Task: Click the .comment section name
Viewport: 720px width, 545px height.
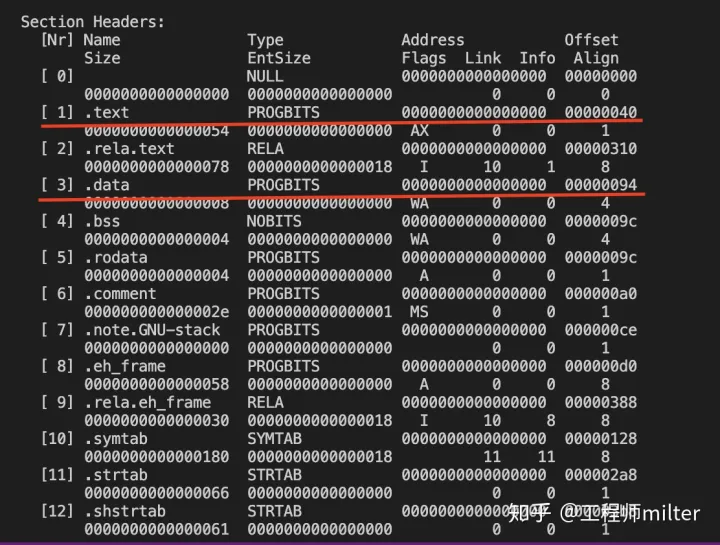Action: [120, 294]
